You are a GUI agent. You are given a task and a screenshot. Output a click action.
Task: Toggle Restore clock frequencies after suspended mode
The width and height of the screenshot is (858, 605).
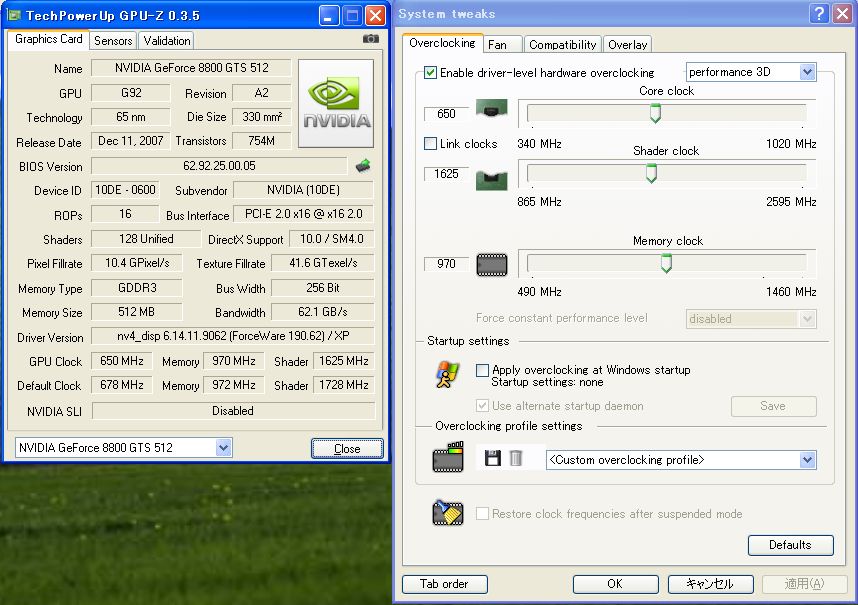(x=482, y=514)
